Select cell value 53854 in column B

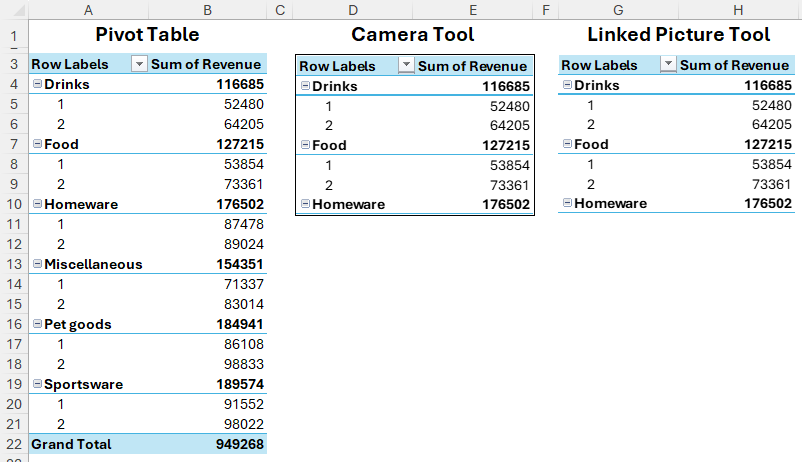[244, 164]
